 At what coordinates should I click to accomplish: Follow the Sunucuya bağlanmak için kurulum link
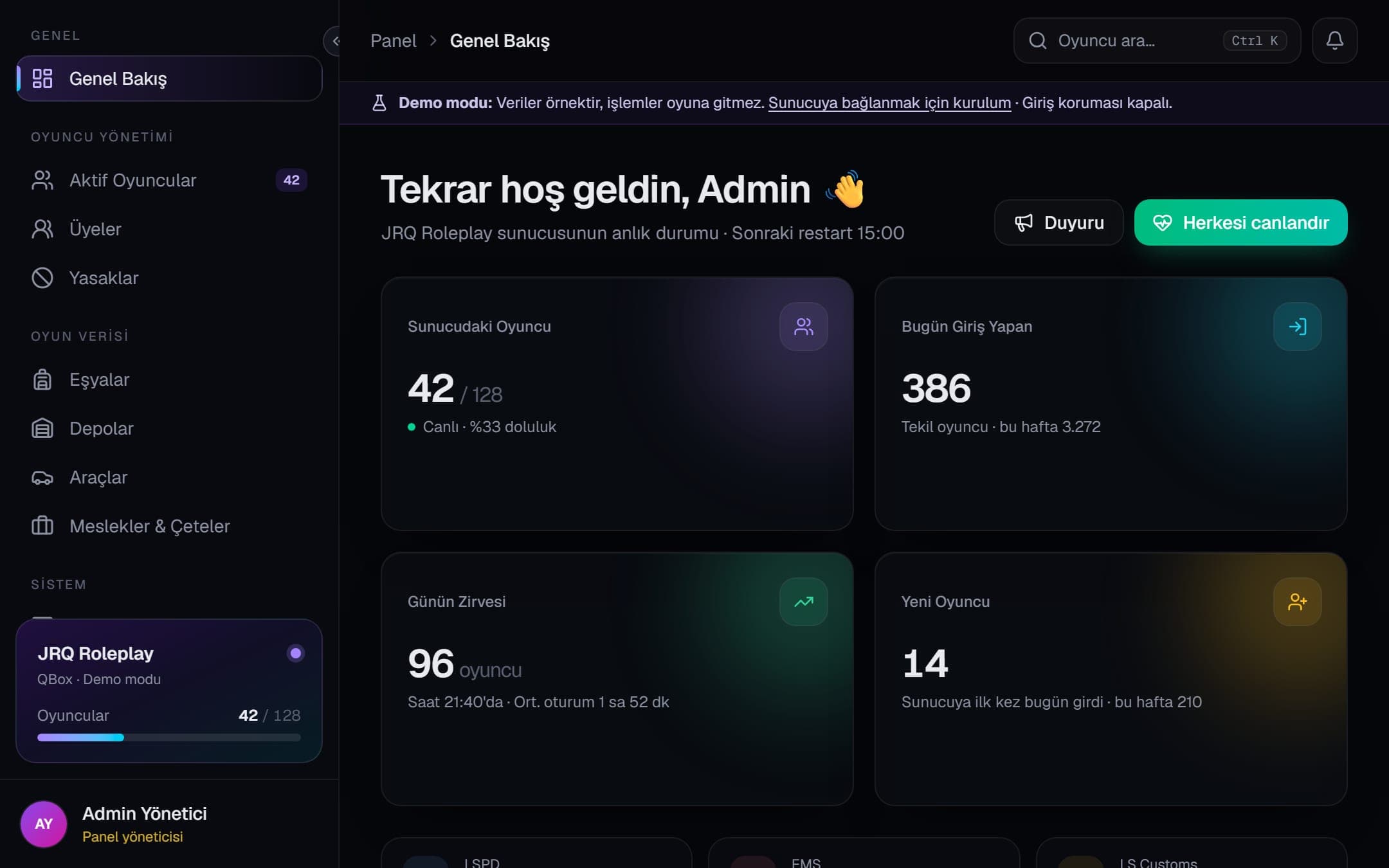click(x=889, y=103)
